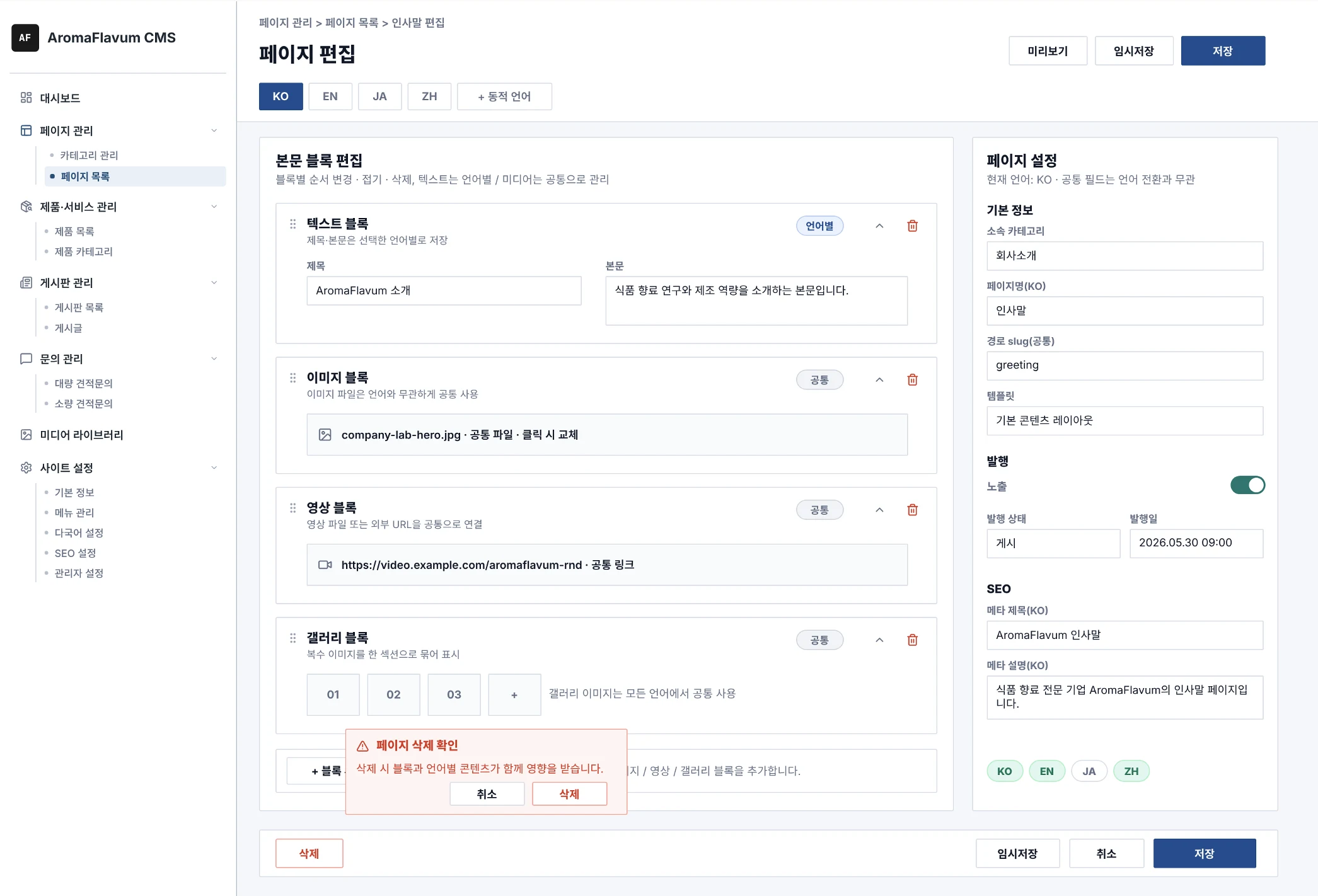The height and width of the screenshot is (896, 1318).
Task: Click the 문의 관리 chat icon
Action: pos(26,359)
